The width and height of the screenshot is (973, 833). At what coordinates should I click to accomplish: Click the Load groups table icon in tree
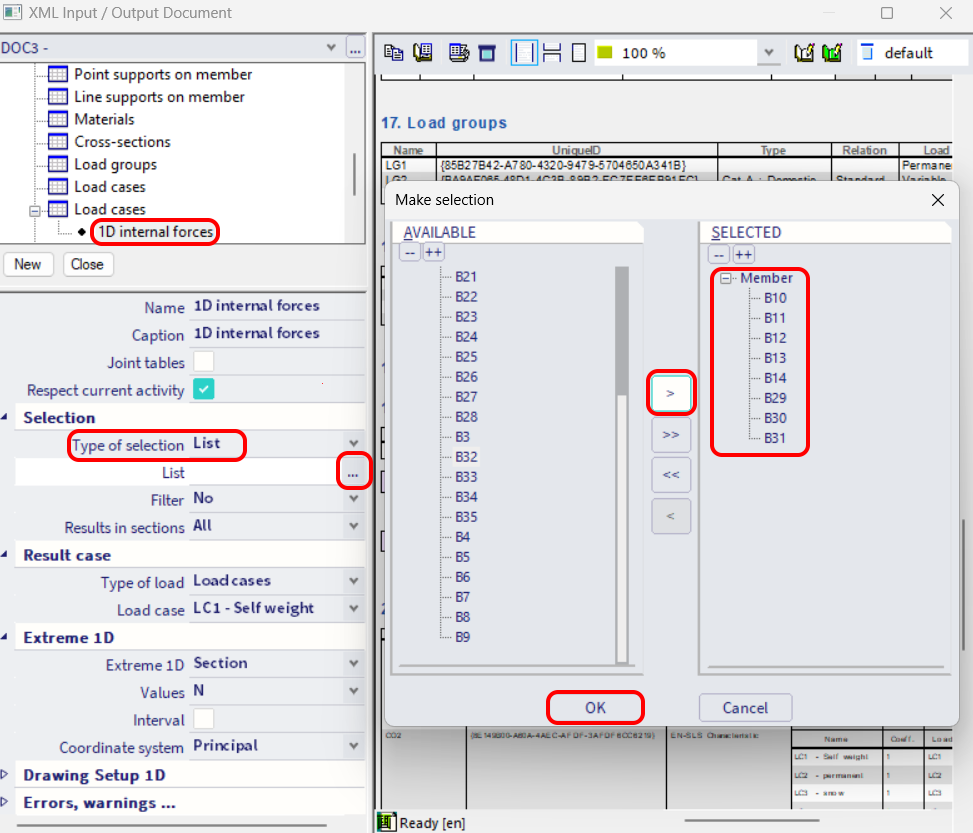point(59,165)
